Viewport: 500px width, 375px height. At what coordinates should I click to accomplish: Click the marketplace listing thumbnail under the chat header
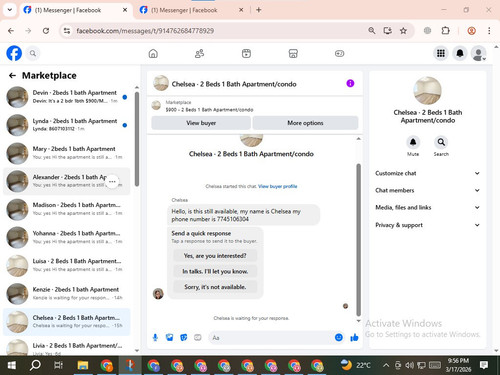pyautogui.click(x=156, y=105)
